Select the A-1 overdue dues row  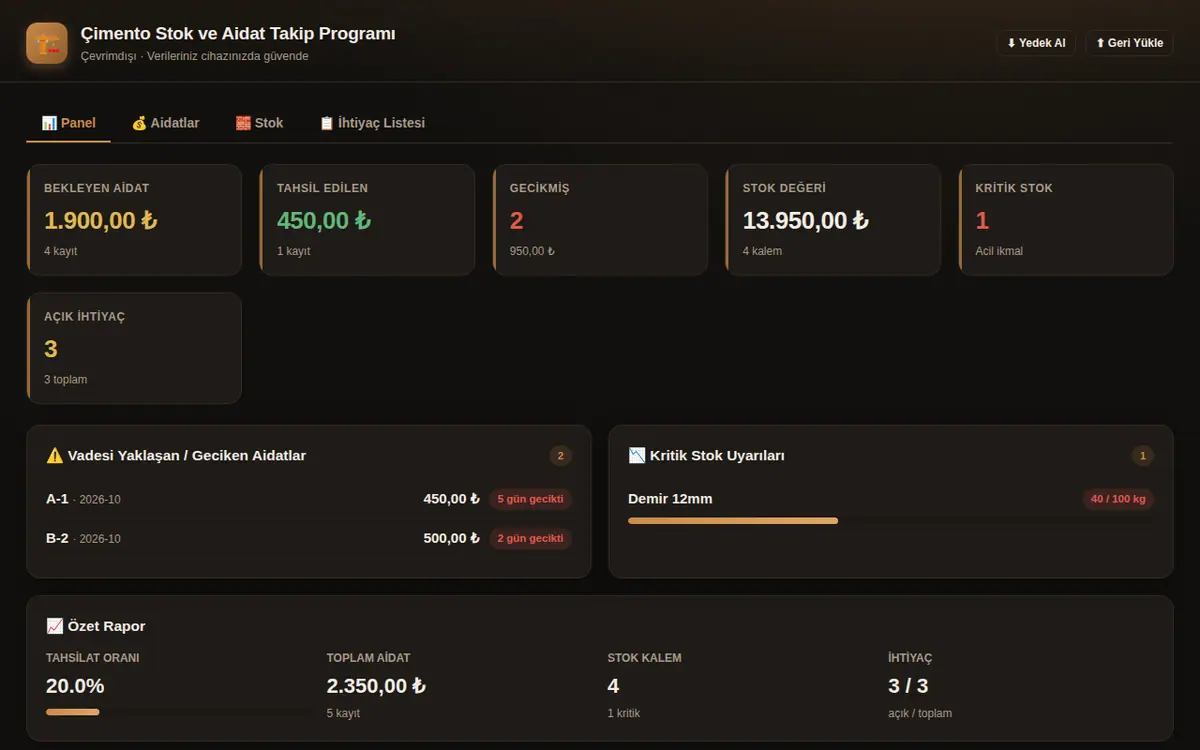pos(309,499)
